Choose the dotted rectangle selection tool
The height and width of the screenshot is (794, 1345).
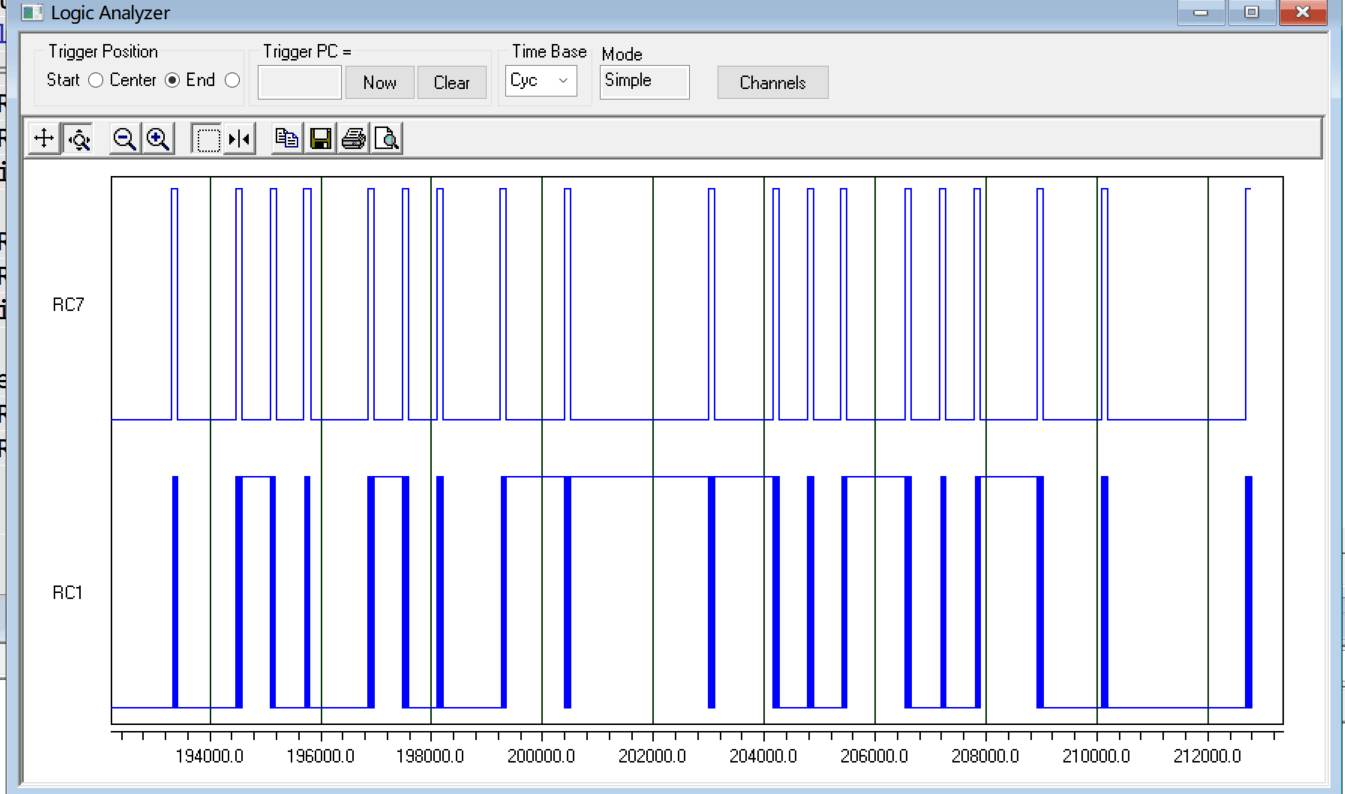(207, 138)
